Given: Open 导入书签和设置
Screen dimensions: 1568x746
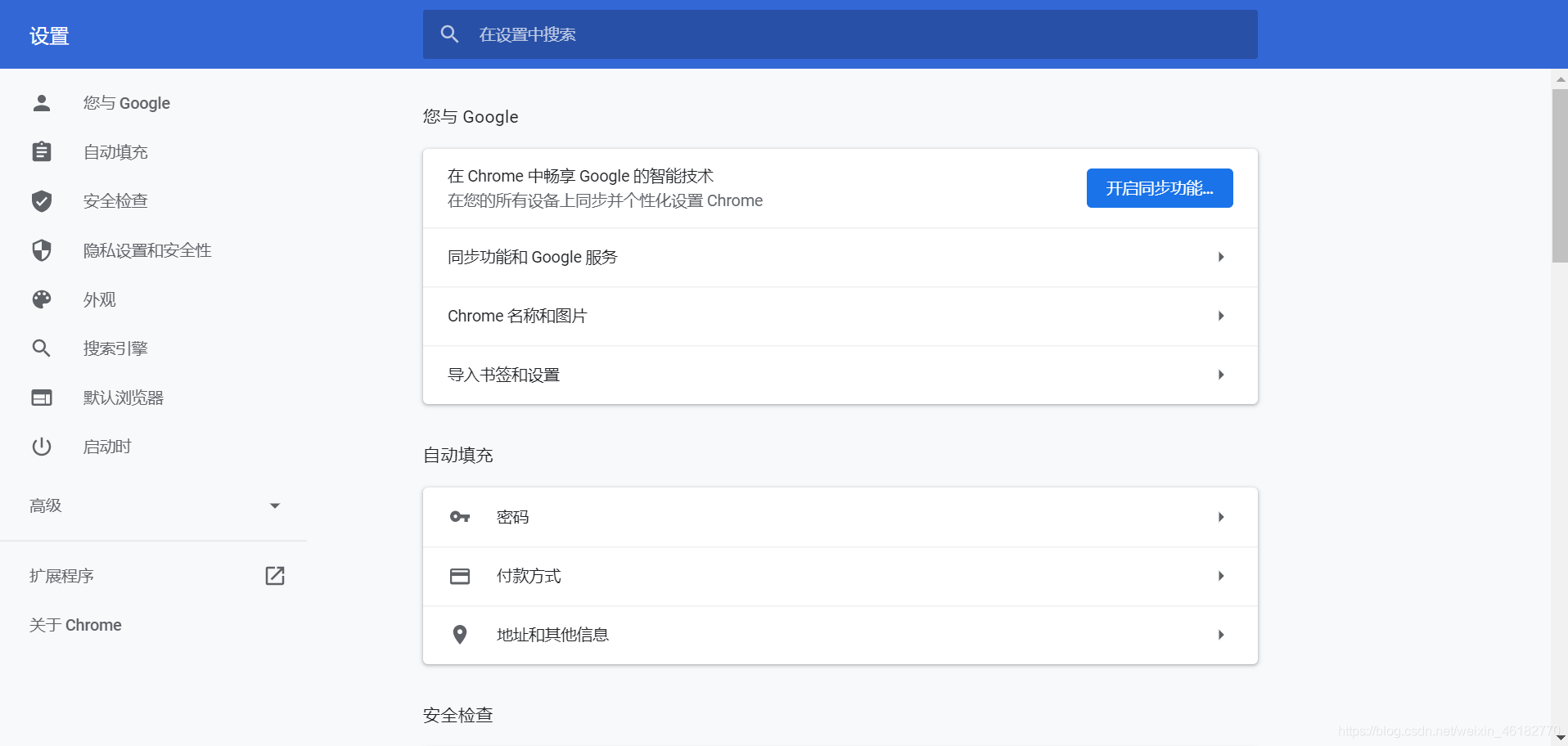Looking at the screenshot, I should point(840,375).
